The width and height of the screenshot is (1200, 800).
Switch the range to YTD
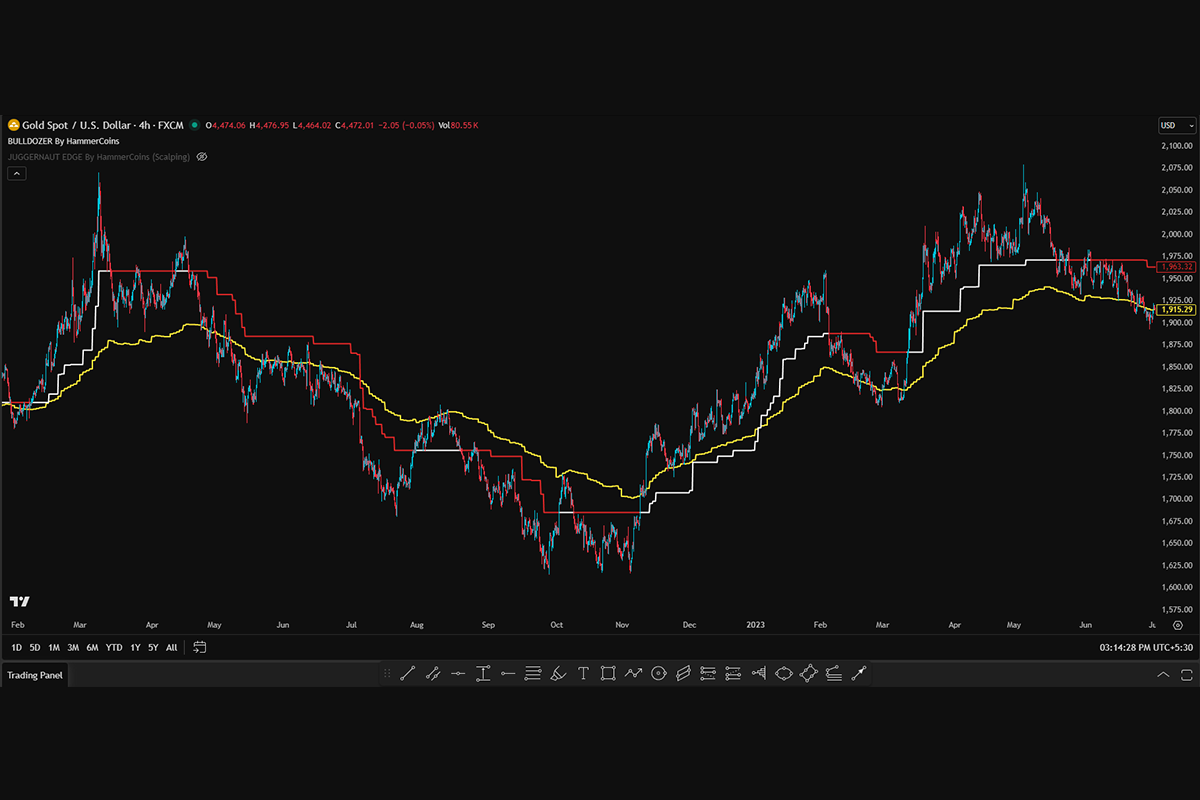(x=114, y=647)
